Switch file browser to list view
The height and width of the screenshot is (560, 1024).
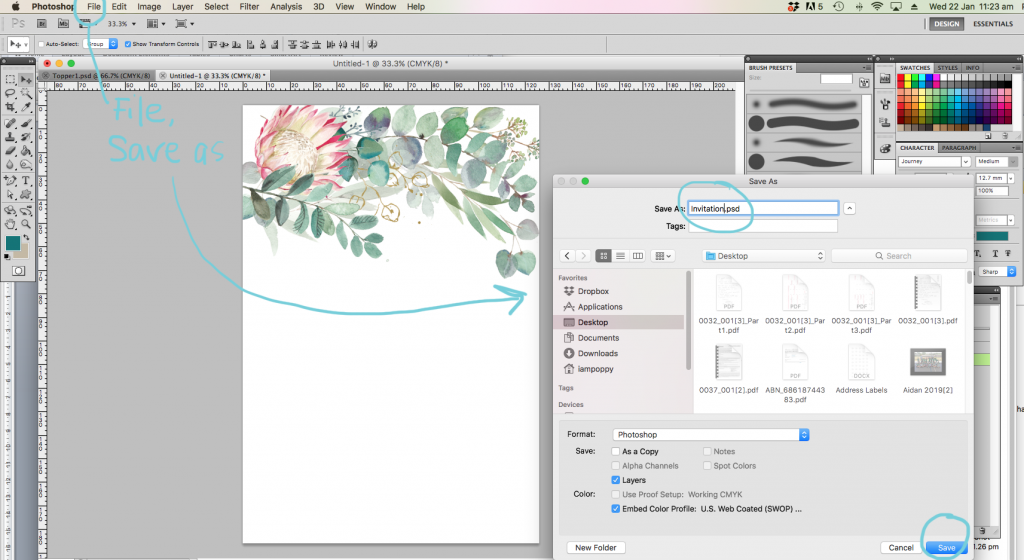tap(620, 256)
